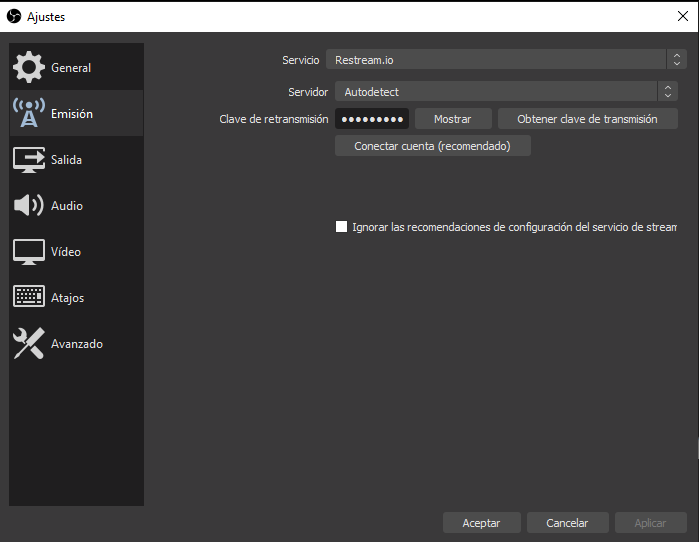This screenshot has height=542, width=699.
Task: Open the Avanzado settings section
Action: (x=76, y=344)
